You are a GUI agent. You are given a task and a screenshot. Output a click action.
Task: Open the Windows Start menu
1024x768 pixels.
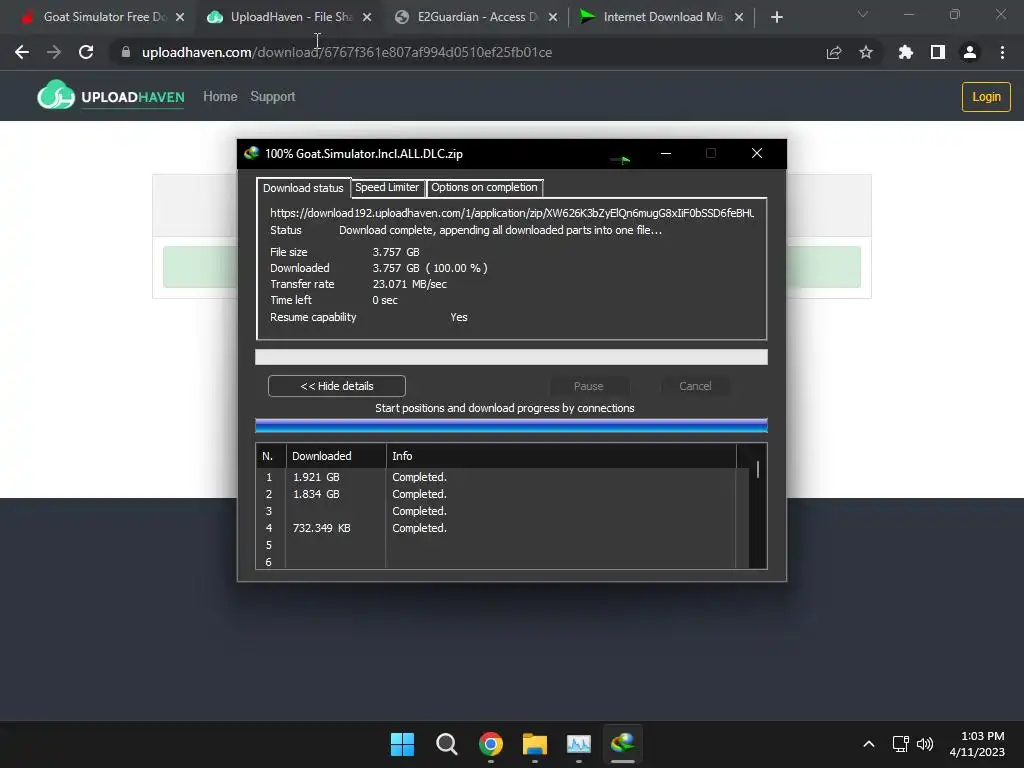click(402, 744)
